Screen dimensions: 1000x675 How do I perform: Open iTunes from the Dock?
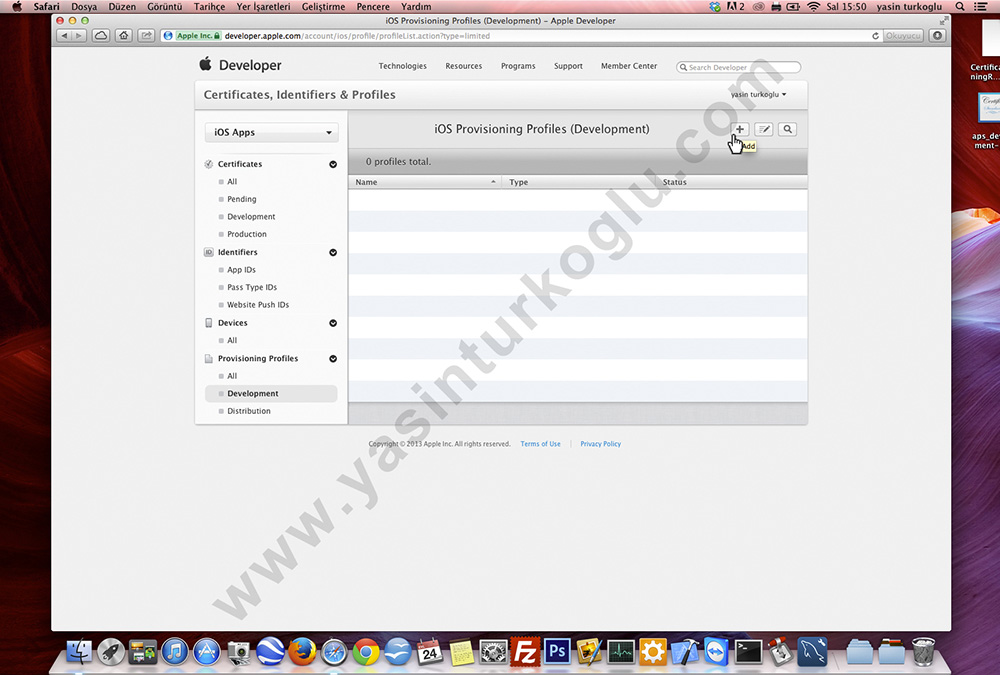point(175,652)
